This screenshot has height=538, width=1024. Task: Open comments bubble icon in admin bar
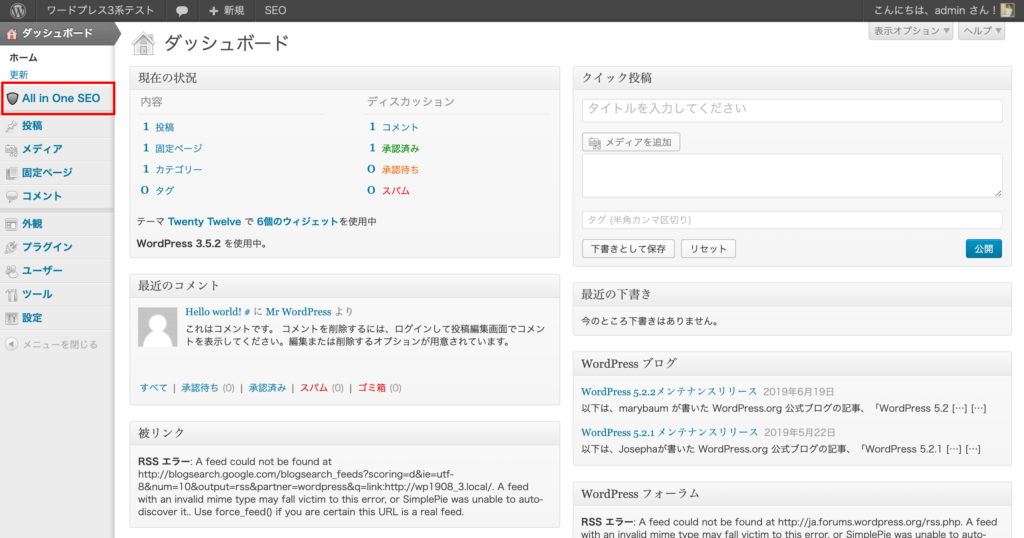pos(182,11)
